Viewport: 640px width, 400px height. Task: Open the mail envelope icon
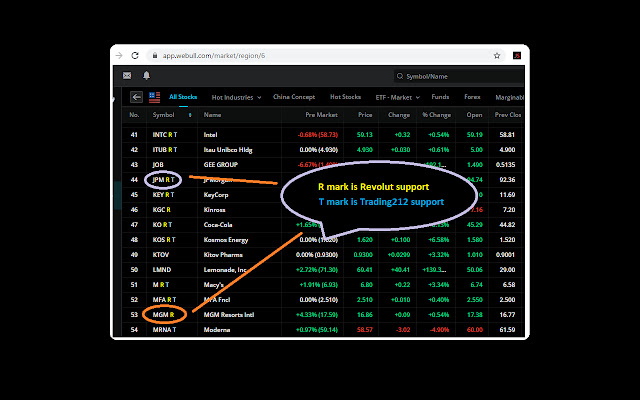pyautogui.click(x=127, y=76)
